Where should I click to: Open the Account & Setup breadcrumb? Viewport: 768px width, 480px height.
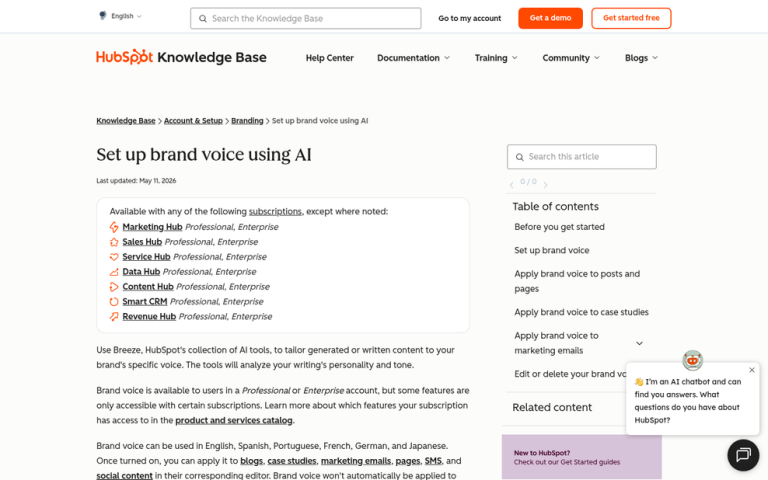pos(193,120)
